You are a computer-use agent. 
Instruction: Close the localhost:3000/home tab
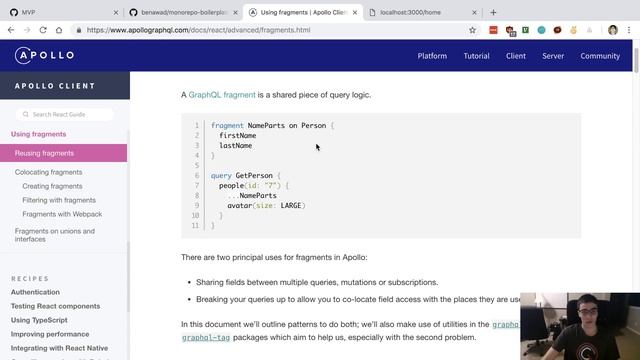click(474, 13)
